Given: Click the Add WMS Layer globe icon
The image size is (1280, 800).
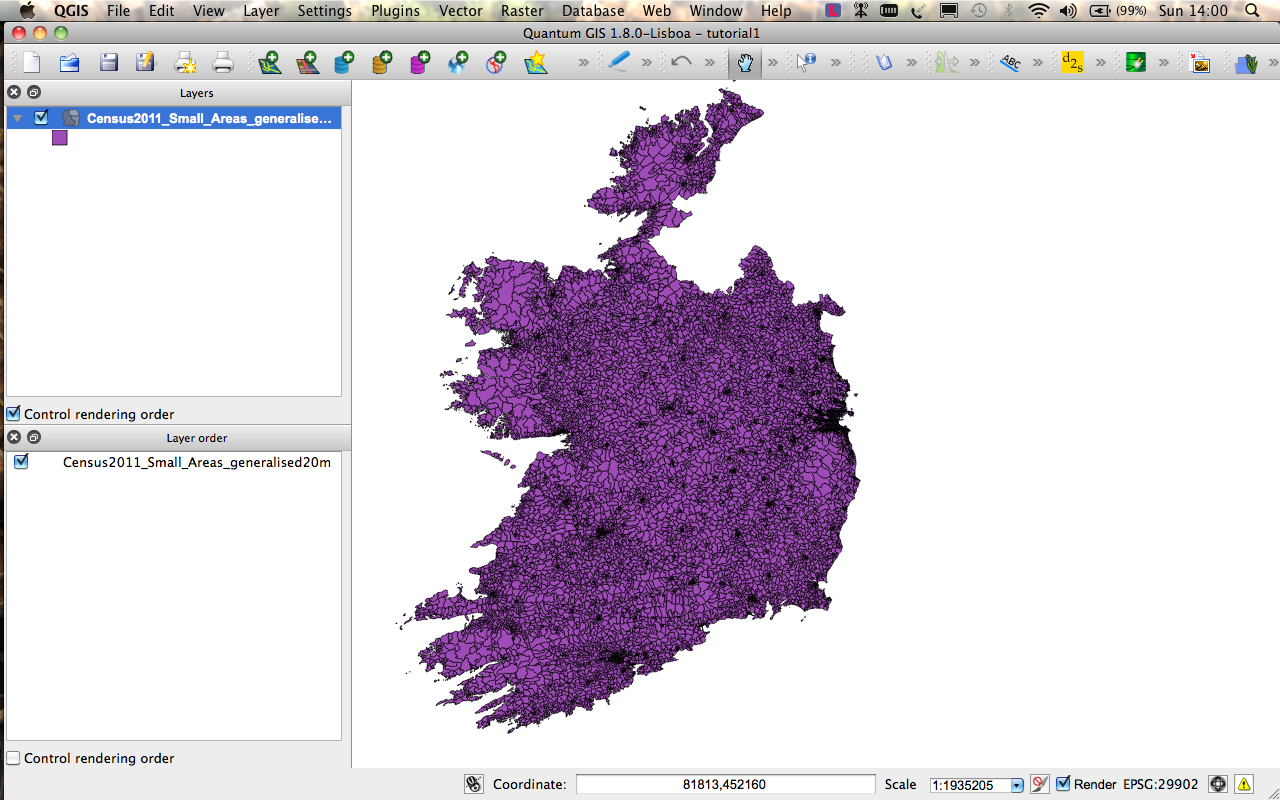Looking at the screenshot, I should 458,63.
